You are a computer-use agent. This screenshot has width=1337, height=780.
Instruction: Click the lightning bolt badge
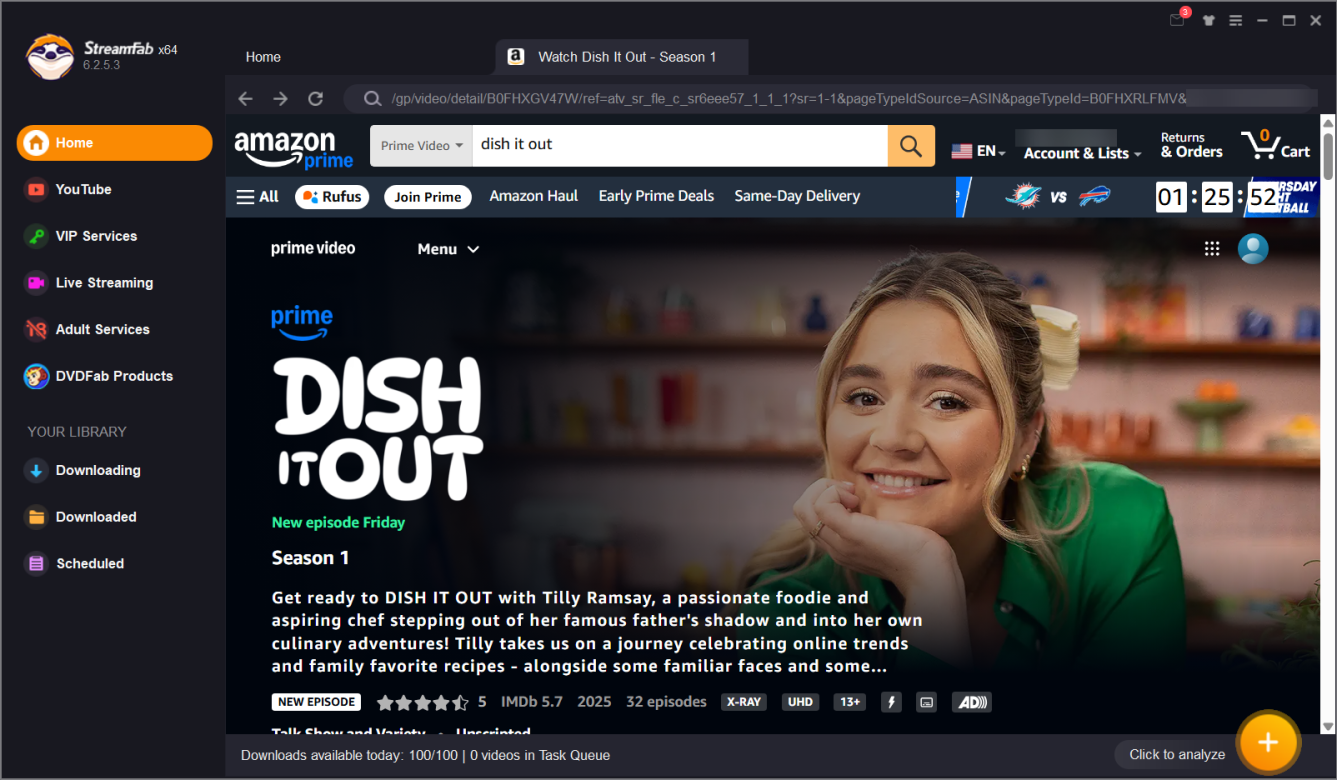point(891,702)
